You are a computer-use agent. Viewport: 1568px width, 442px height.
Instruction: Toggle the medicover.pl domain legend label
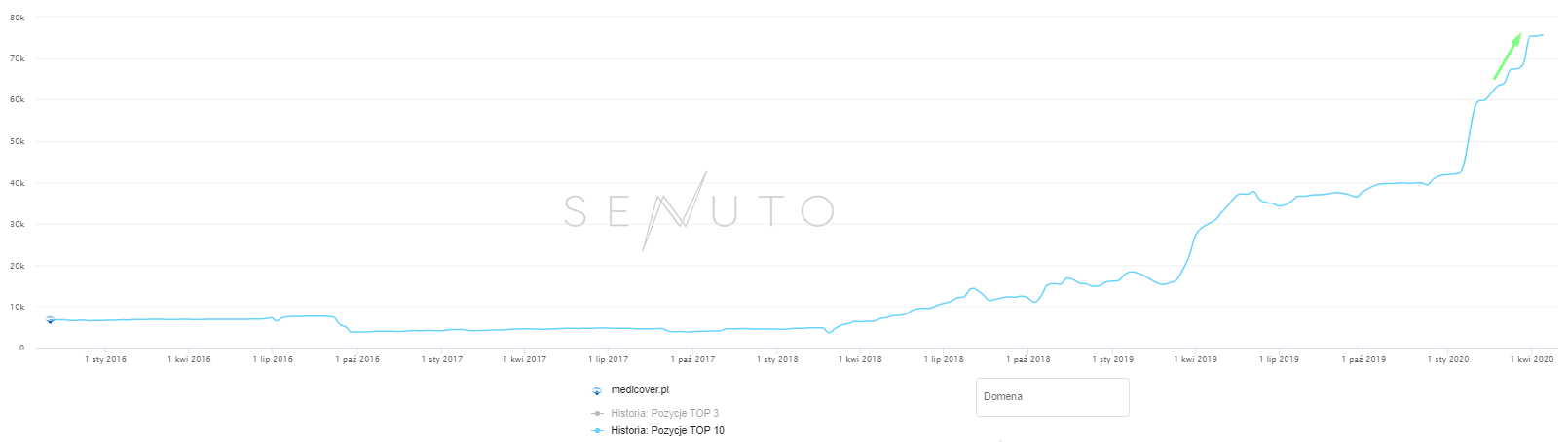(x=640, y=390)
